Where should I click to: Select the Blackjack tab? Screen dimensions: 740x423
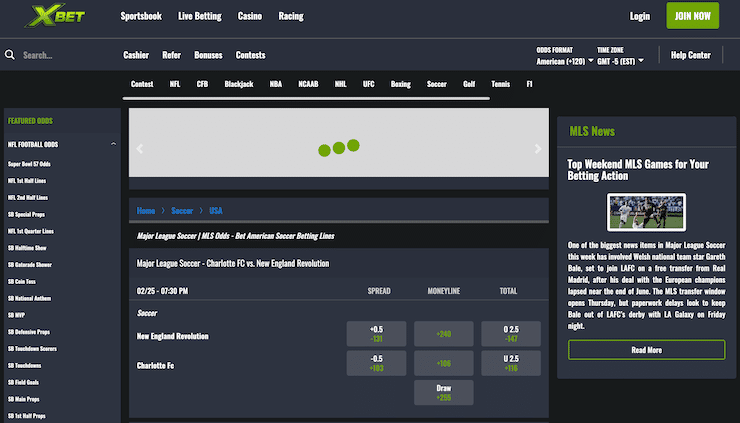[239, 84]
